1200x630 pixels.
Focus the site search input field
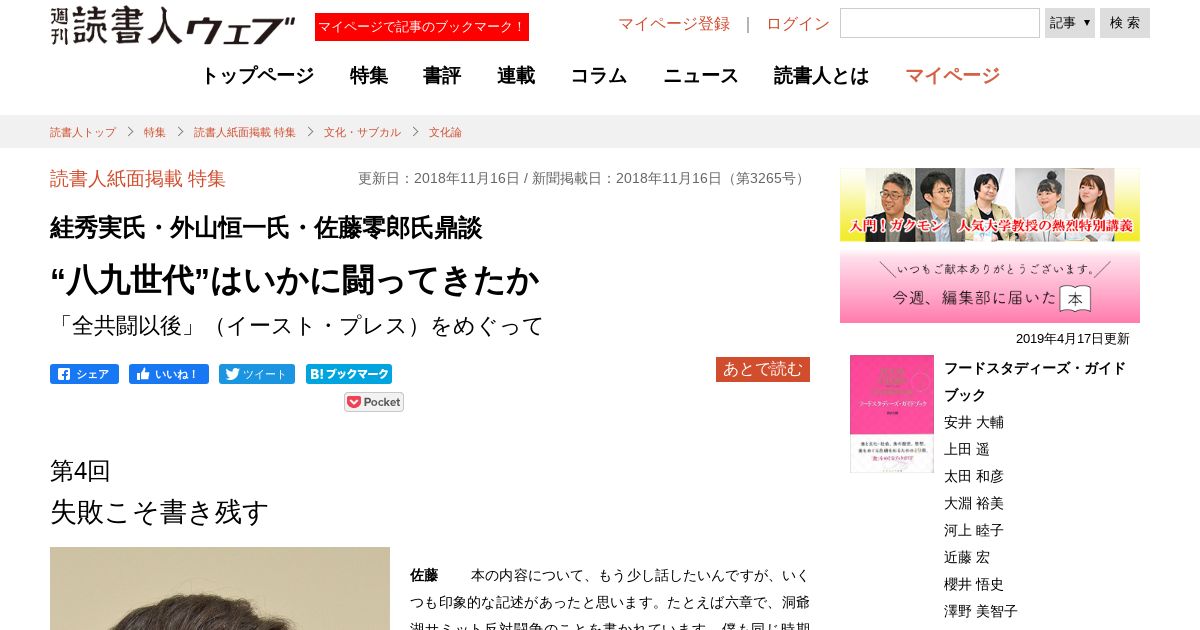[940, 23]
